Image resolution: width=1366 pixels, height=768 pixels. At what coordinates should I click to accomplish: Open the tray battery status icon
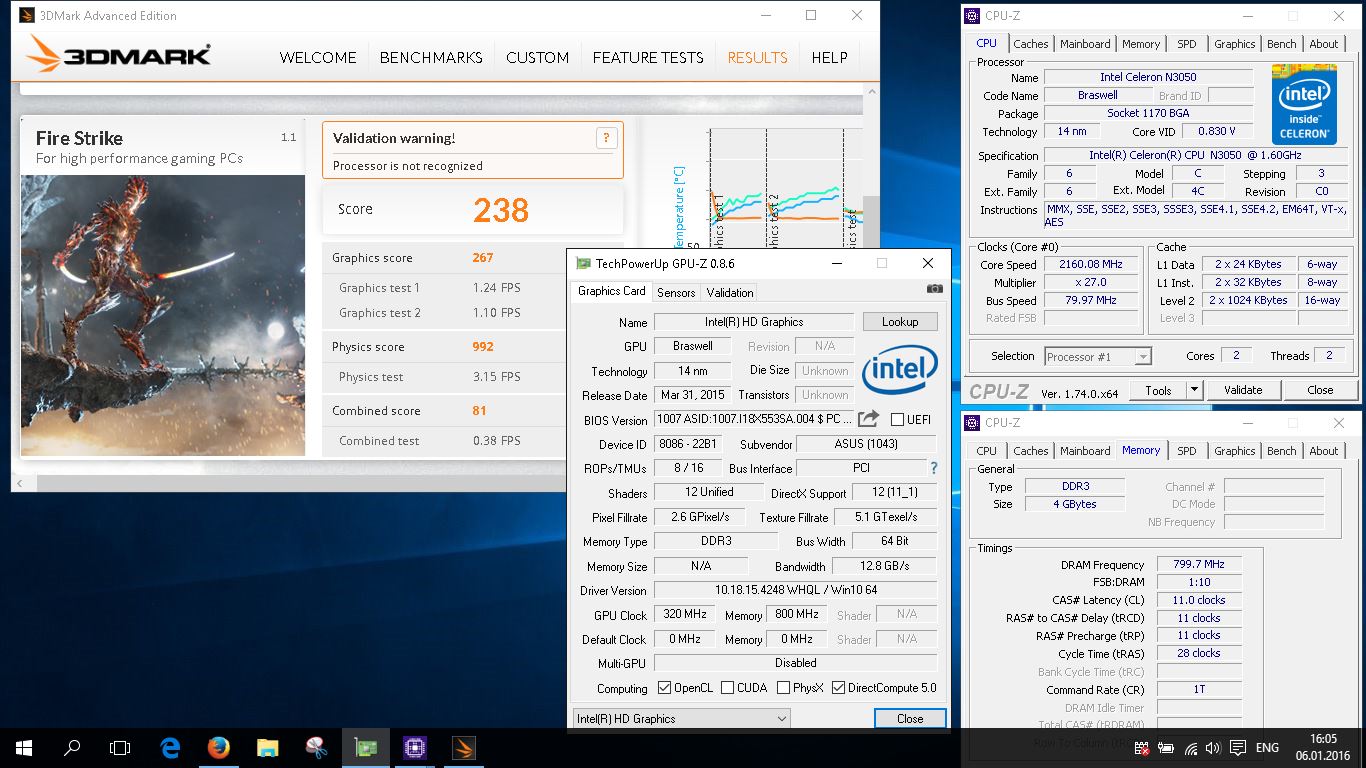pos(1167,748)
